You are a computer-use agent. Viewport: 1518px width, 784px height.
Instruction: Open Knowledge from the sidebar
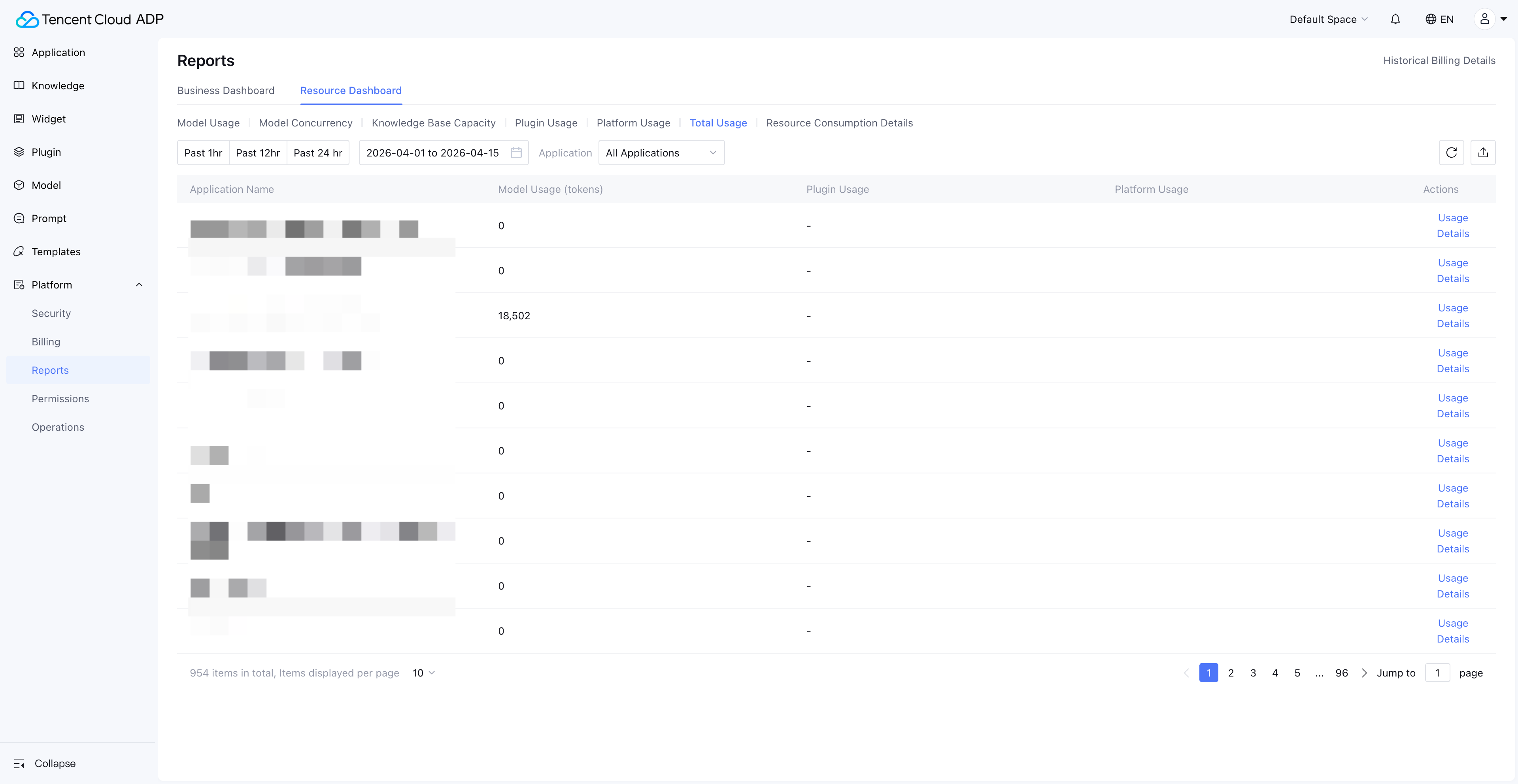(58, 85)
